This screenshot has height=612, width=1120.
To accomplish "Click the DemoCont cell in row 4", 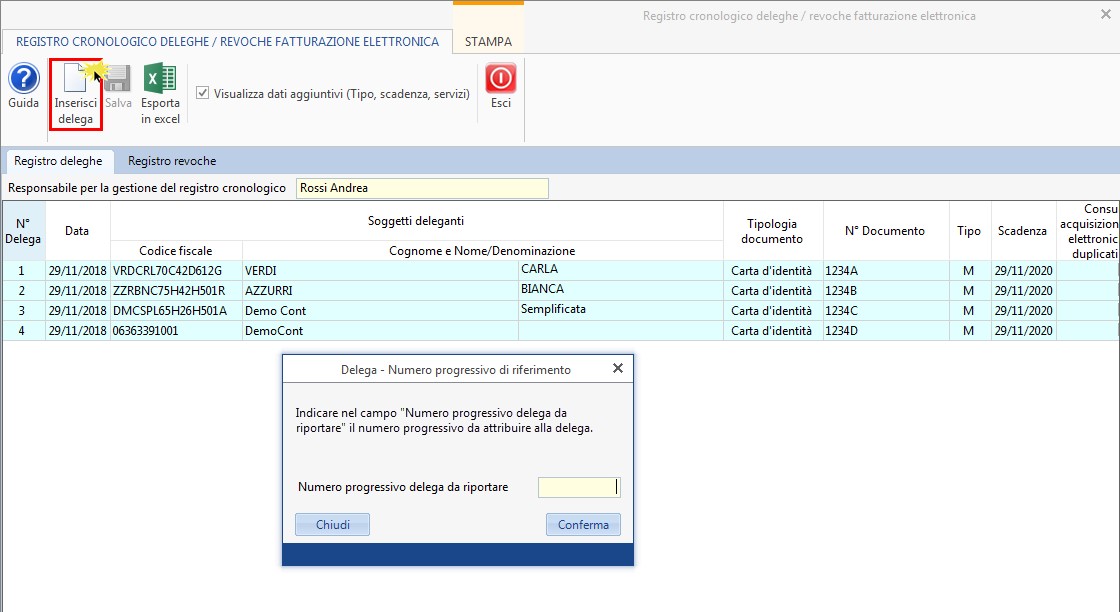I will [380, 331].
